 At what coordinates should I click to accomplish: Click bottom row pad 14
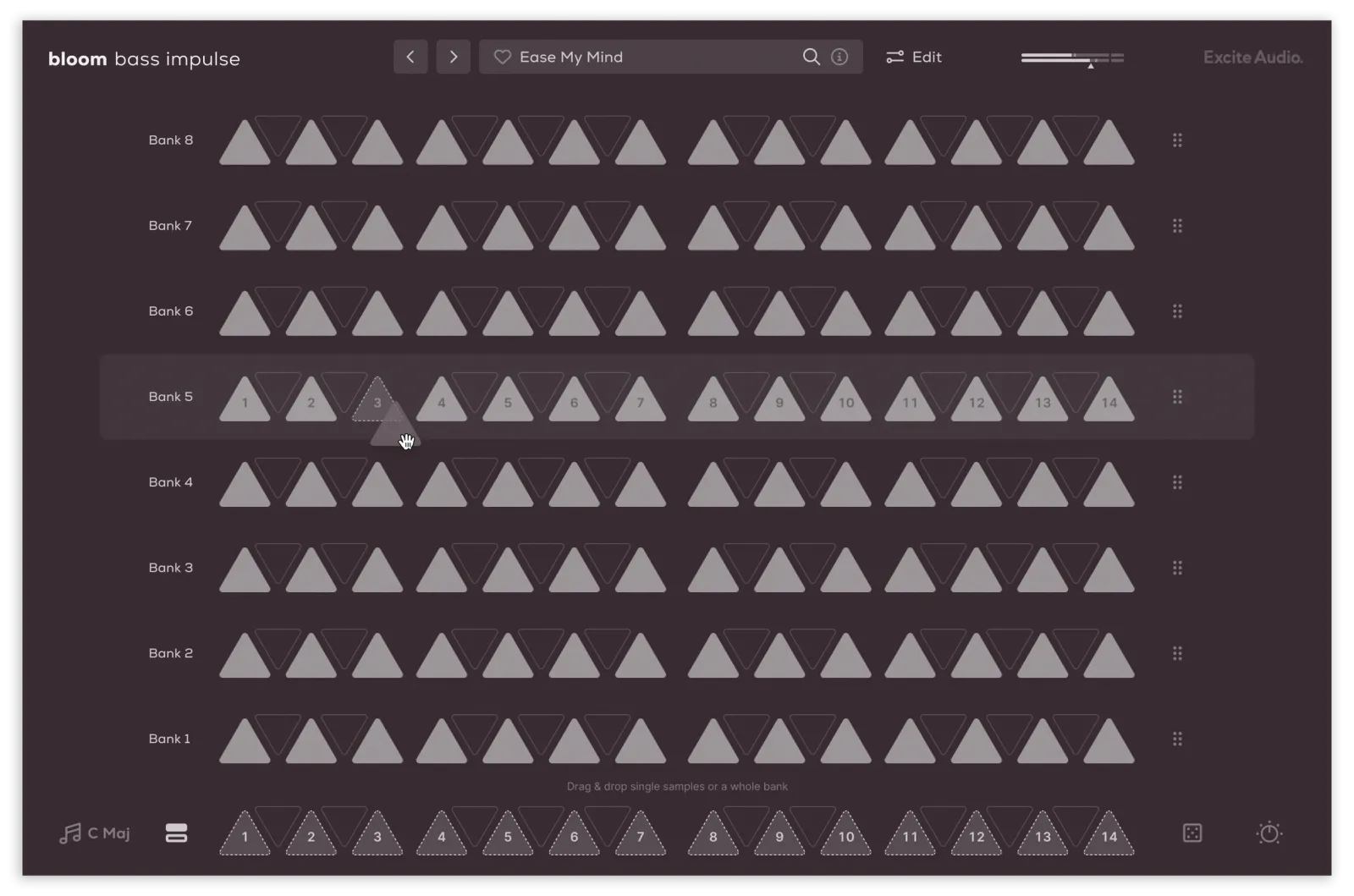[1109, 835]
